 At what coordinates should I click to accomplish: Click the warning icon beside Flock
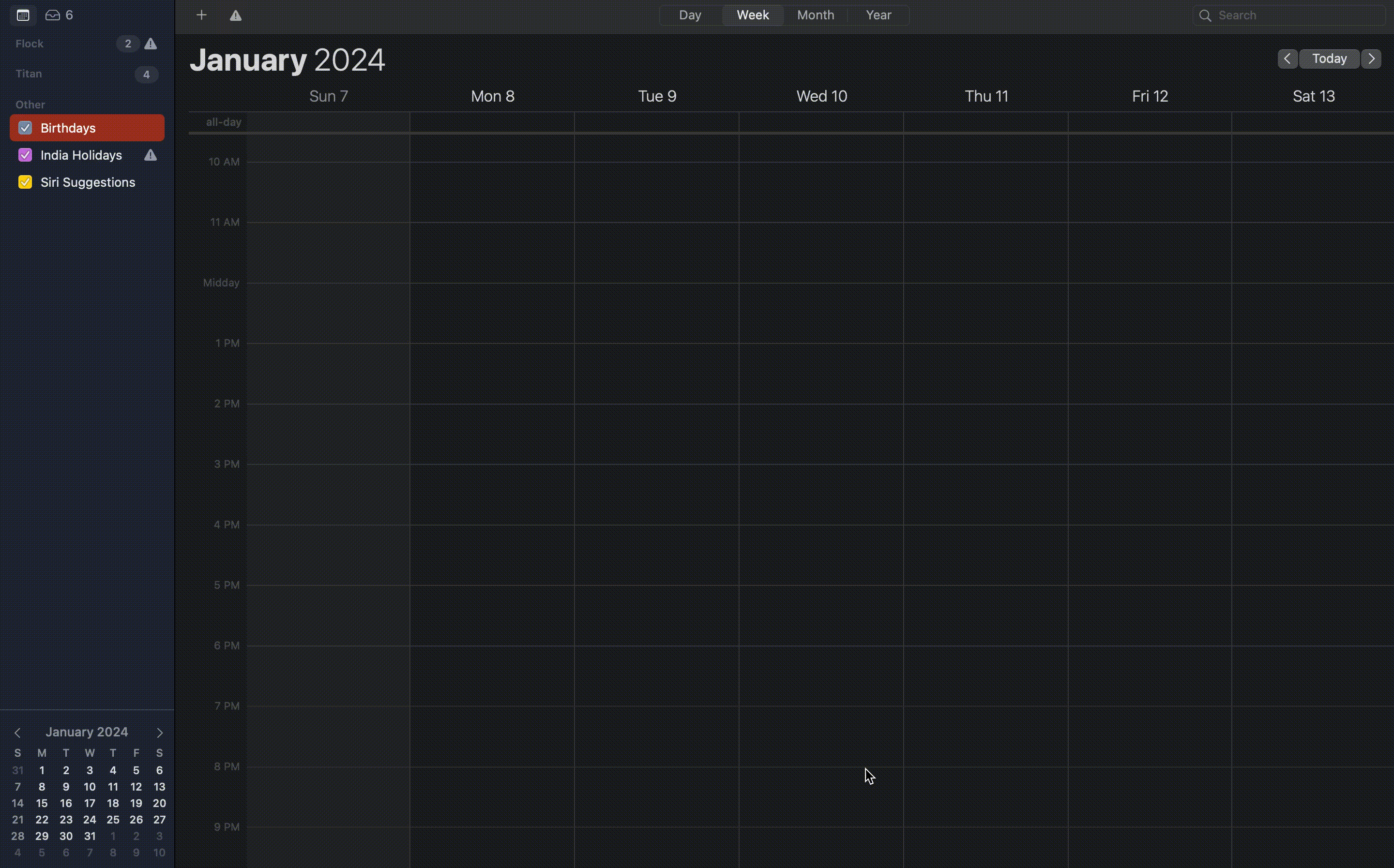(x=151, y=44)
